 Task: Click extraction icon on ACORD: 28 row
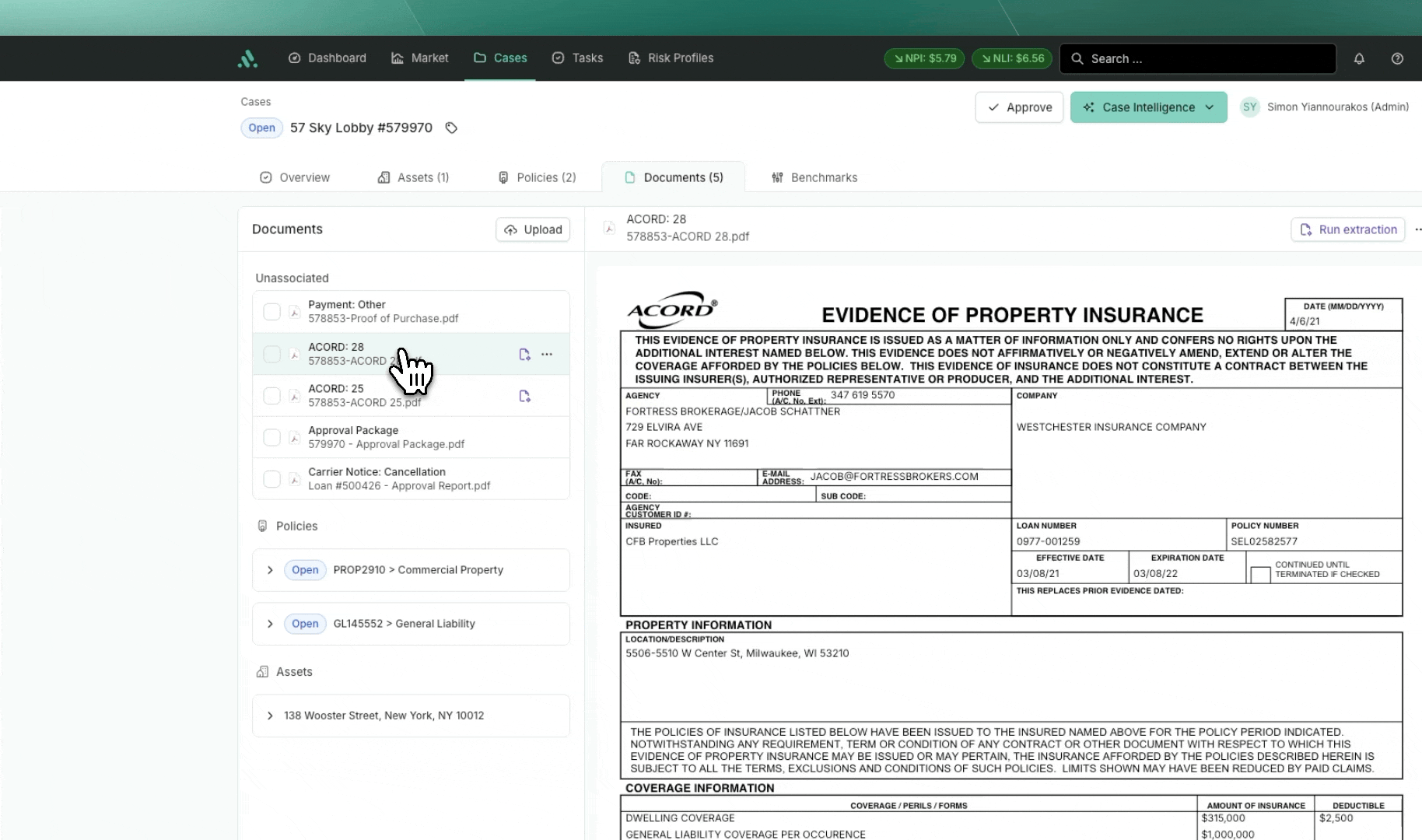tap(524, 355)
